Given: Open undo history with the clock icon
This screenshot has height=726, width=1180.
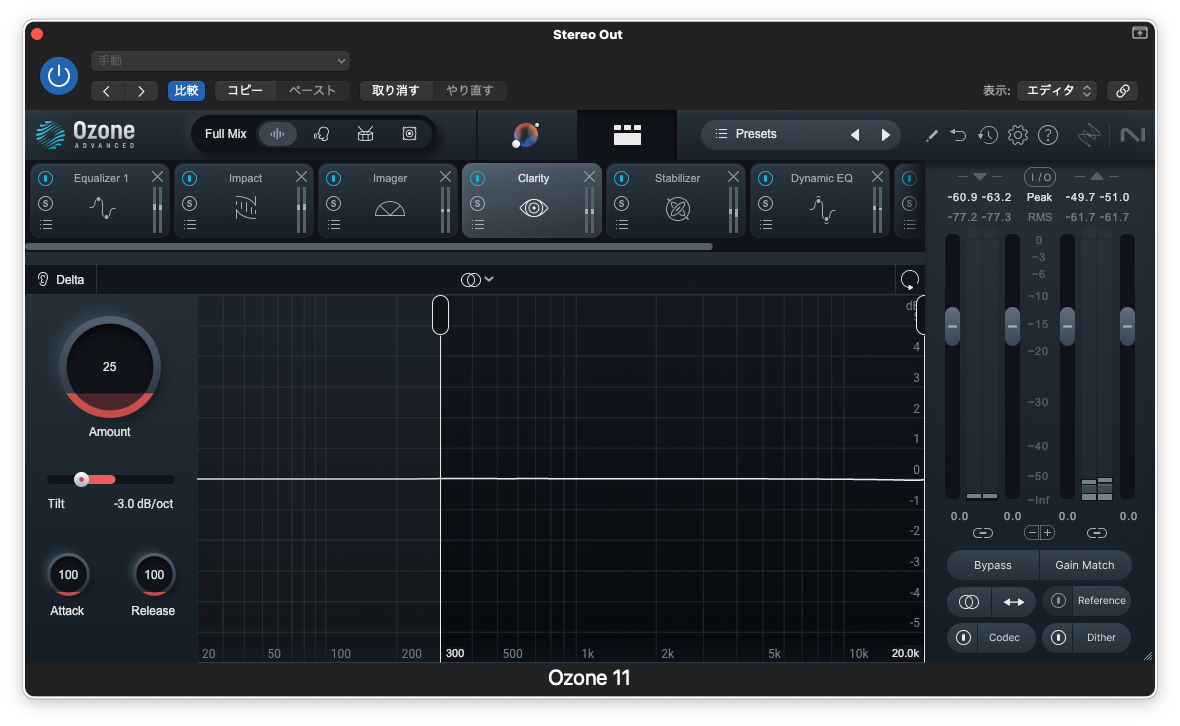Looking at the screenshot, I should (988, 135).
